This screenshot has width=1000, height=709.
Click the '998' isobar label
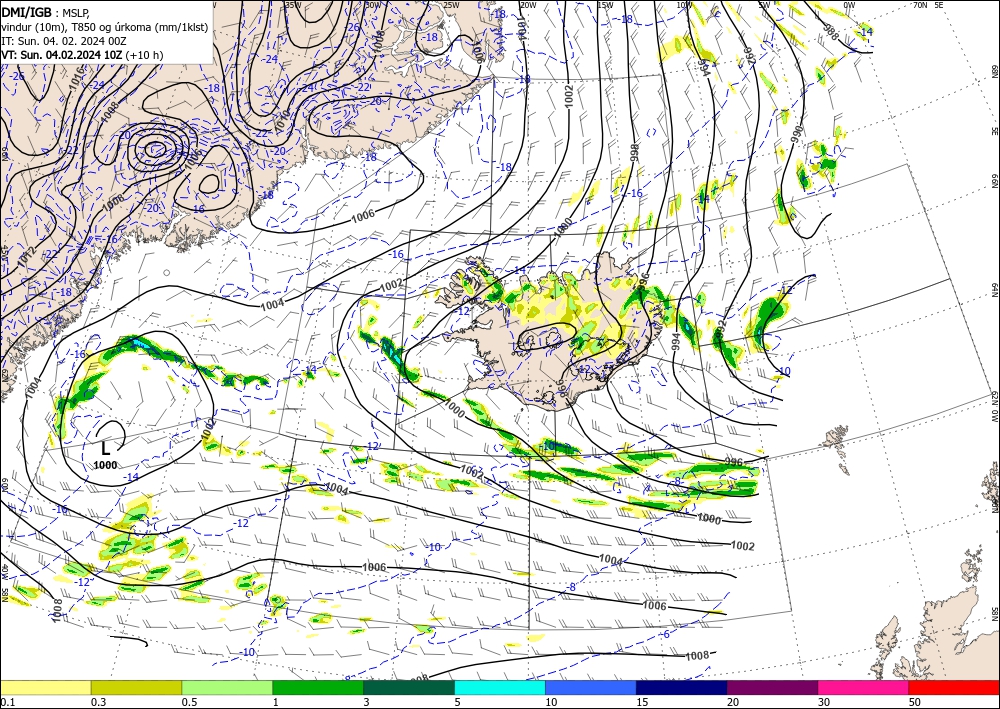[634, 152]
